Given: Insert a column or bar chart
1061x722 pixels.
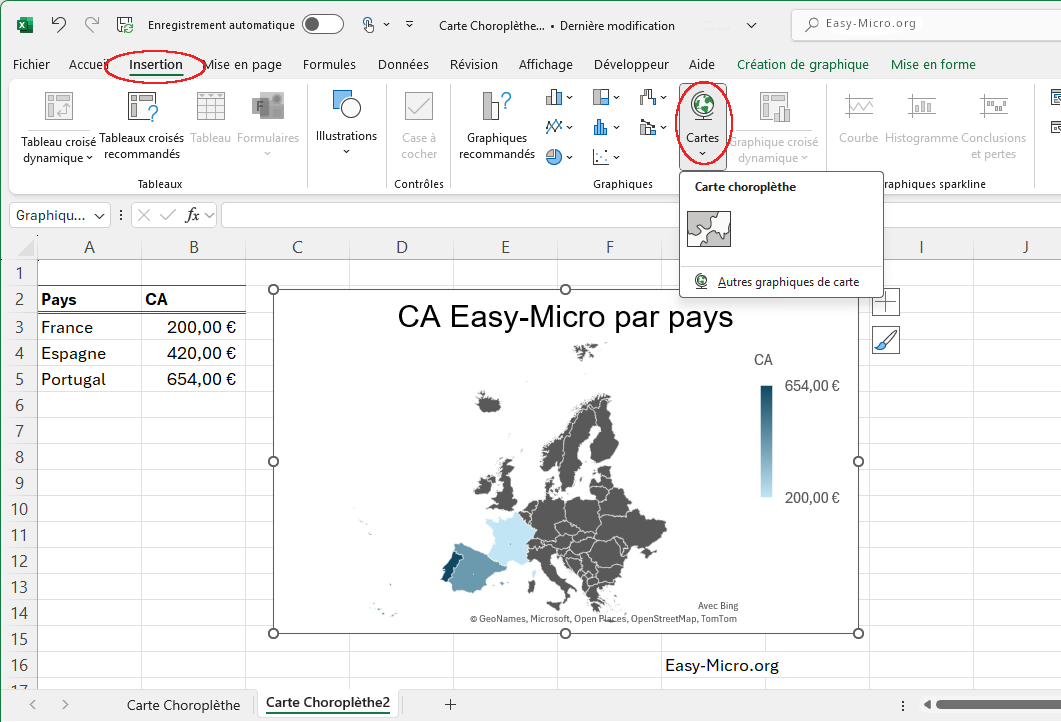Looking at the screenshot, I should point(559,97).
